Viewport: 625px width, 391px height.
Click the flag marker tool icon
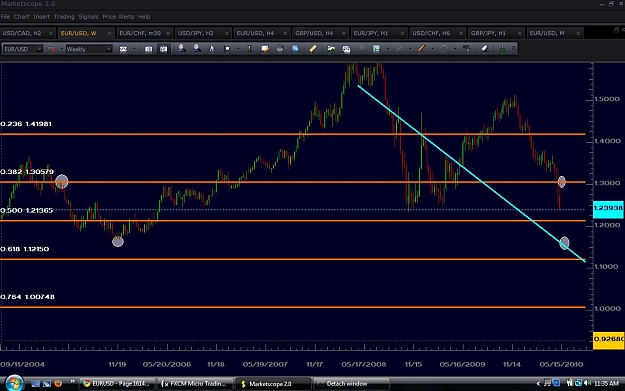(x=227, y=49)
